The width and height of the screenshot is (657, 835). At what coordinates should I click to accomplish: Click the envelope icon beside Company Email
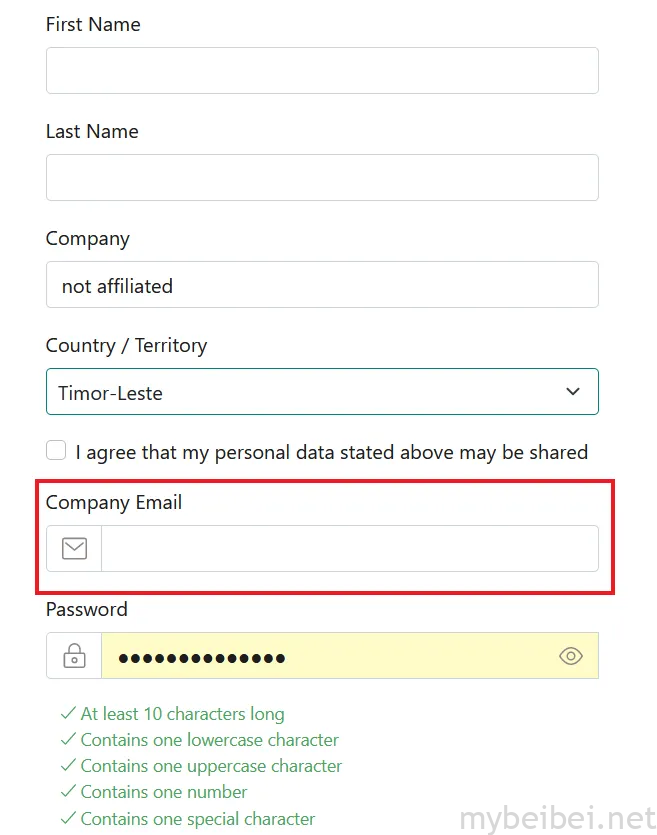coord(74,548)
